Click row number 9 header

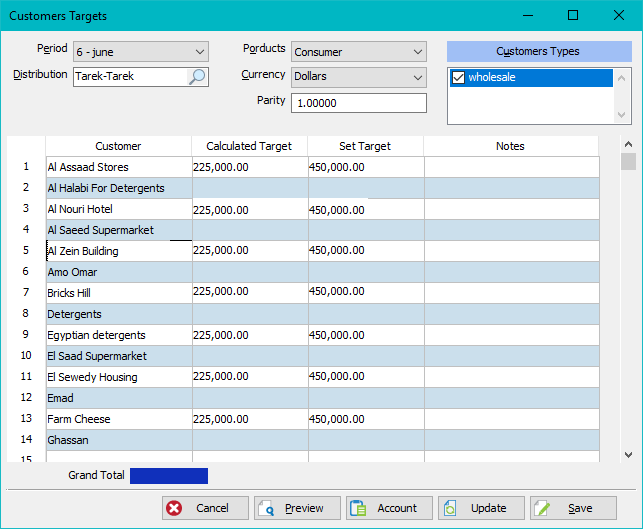pos(26,335)
